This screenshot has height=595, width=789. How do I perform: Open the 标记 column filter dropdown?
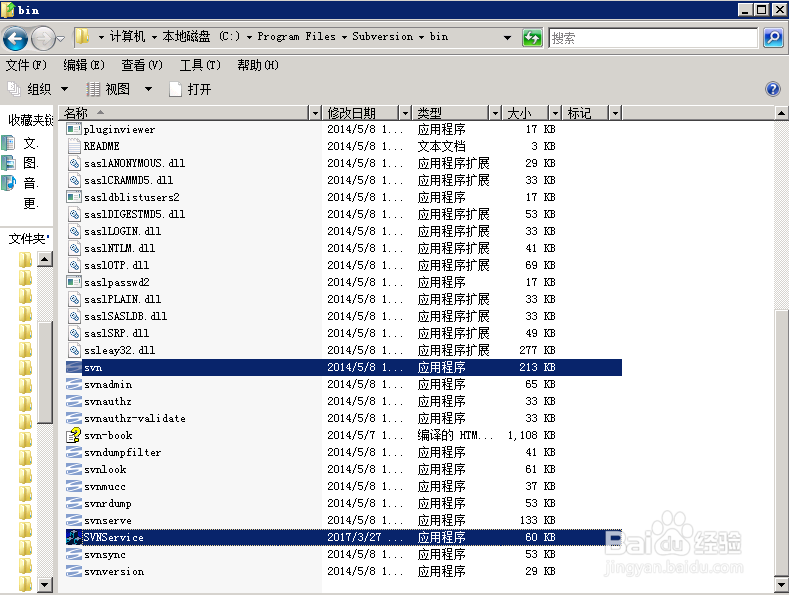(615, 113)
